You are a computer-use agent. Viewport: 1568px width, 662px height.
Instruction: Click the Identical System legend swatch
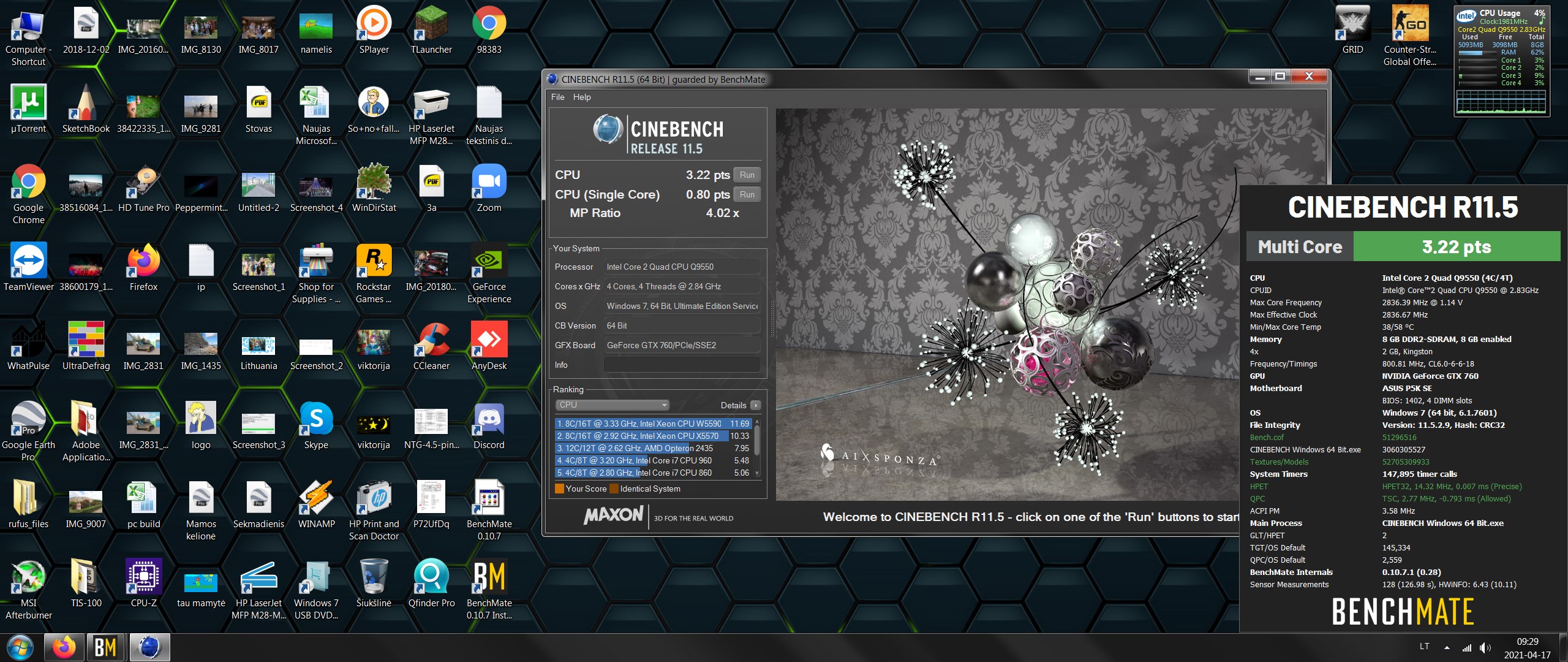point(614,489)
